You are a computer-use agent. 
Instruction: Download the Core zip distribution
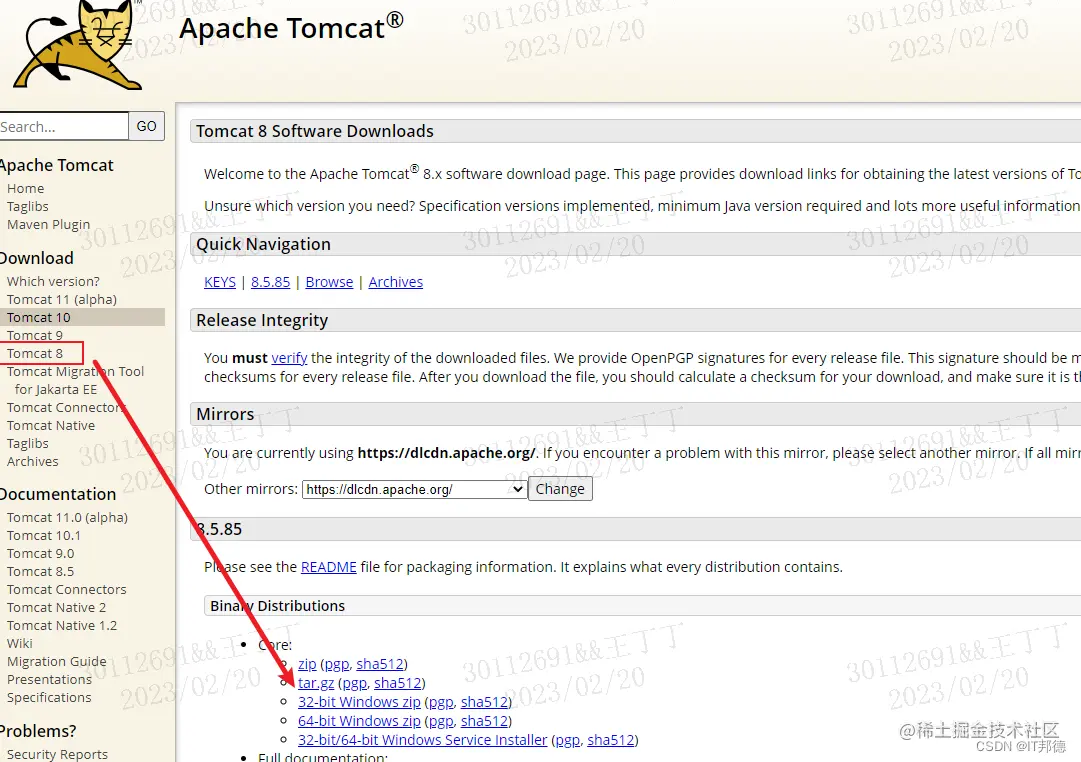tap(307, 664)
